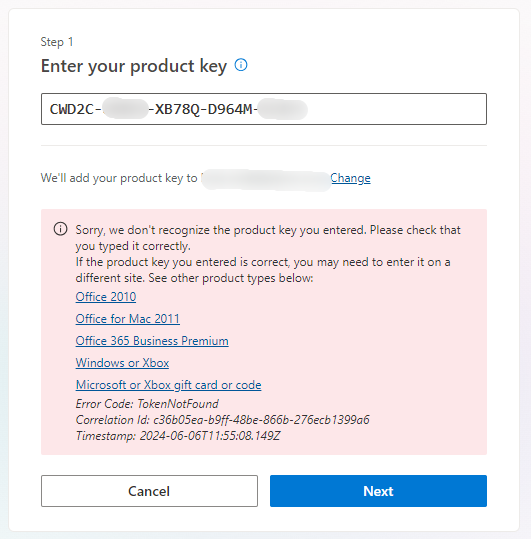The height and width of the screenshot is (539, 531).
Task: Click the info icon beside Enter your product key
Action: [x=241, y=65]
